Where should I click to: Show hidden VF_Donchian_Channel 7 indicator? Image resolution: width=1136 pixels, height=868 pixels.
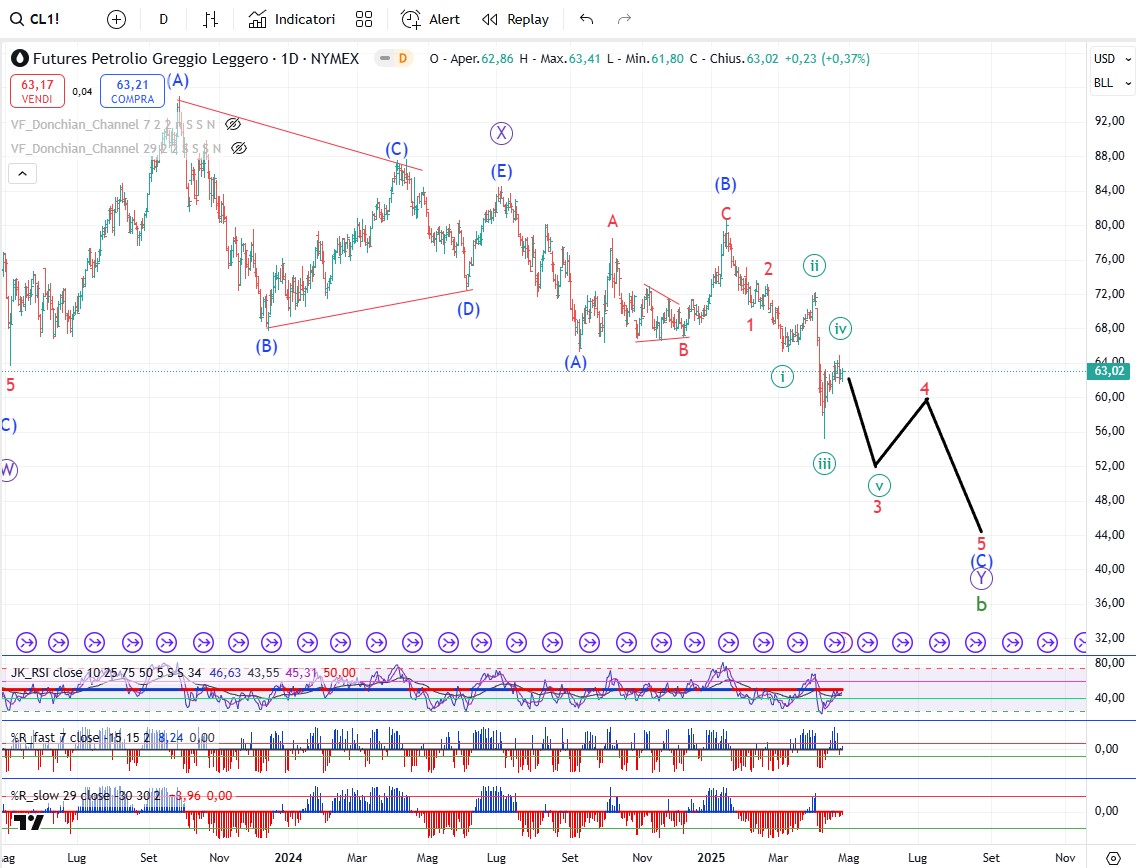coord(233,124)
